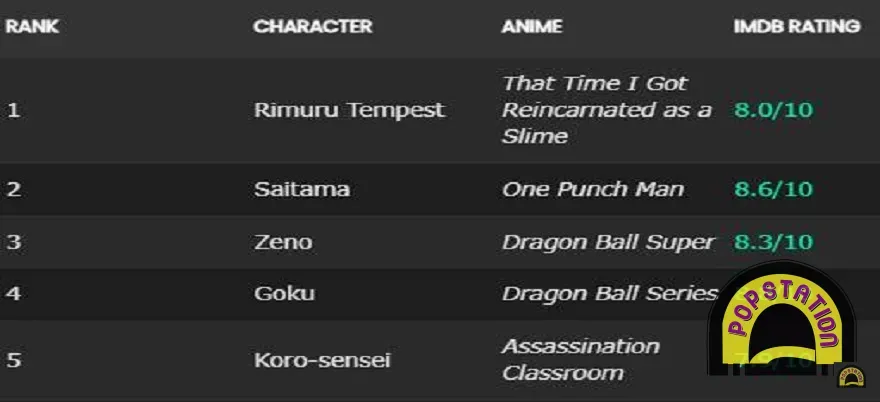Click the 8.0/10 rating value
The width and height of the screenshot is (880, 402).
pyautogui.click(x=773, y=110)
